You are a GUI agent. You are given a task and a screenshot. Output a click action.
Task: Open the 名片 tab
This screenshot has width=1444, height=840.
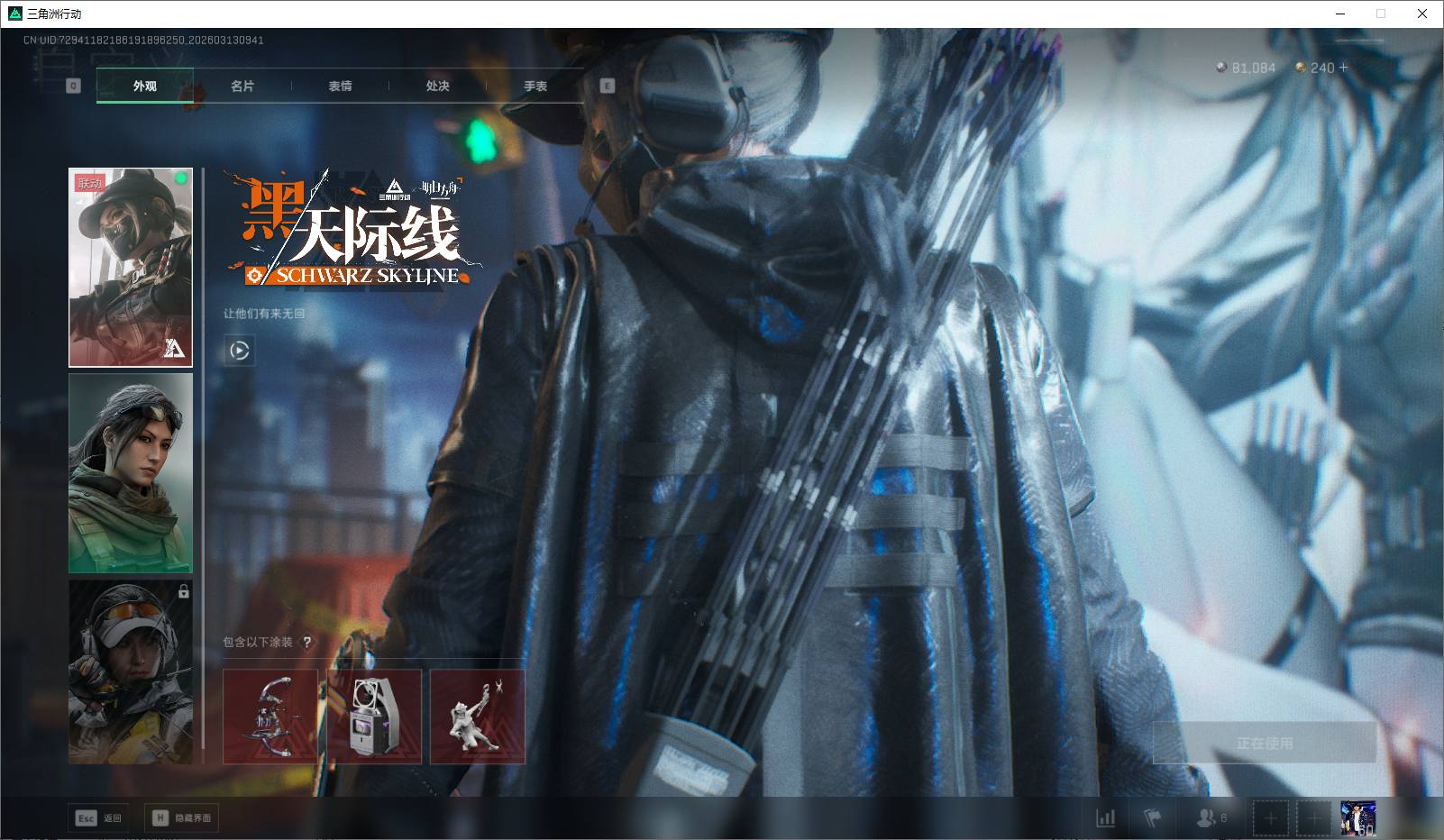242,87
